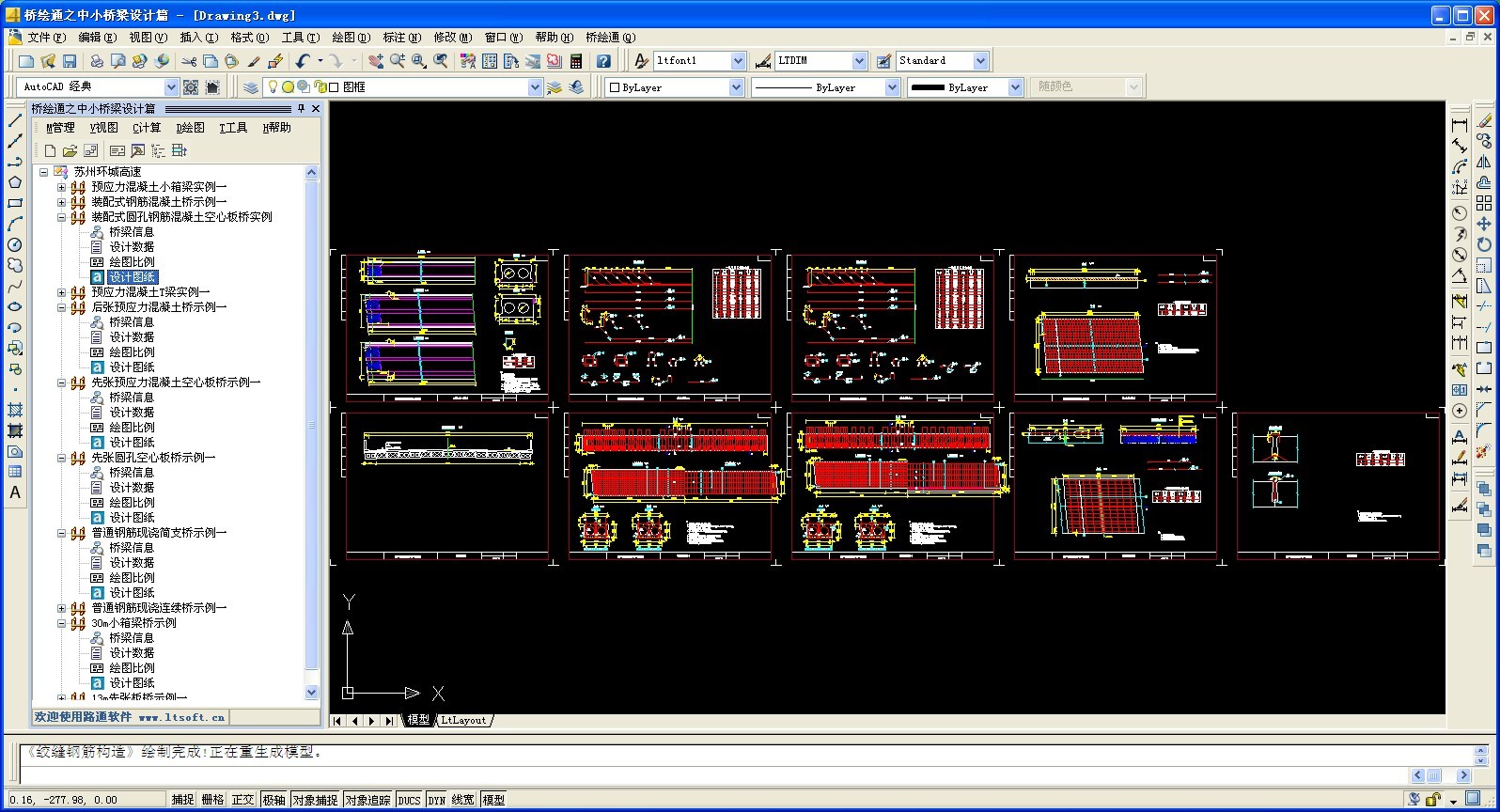1500x812 pixels.
Task: Select the Rectangle tool
Action: [x=15, y=203]
